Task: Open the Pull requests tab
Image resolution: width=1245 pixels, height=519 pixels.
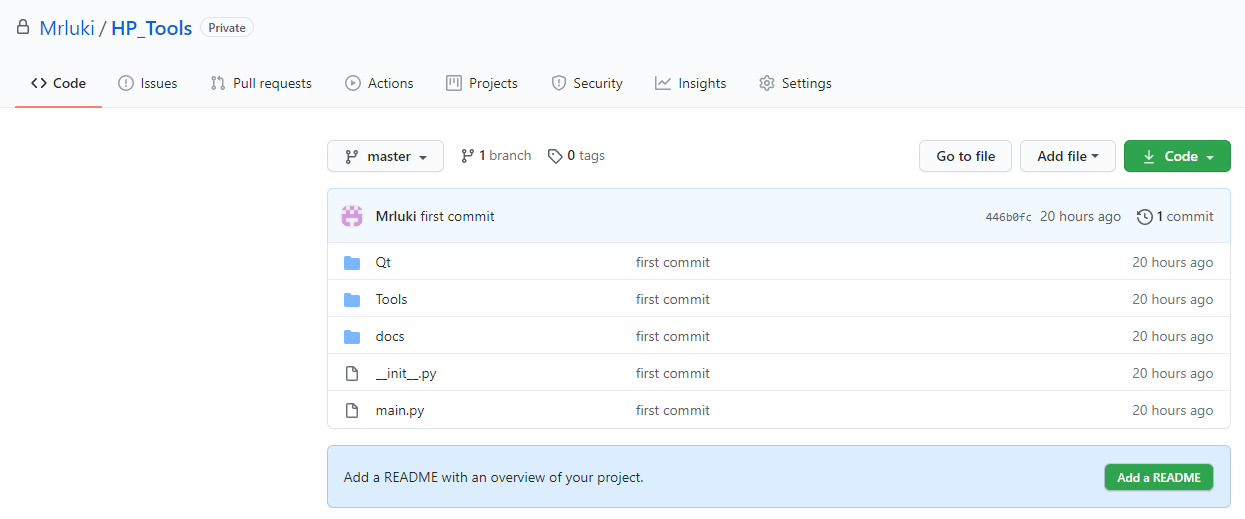Action: 261,83
